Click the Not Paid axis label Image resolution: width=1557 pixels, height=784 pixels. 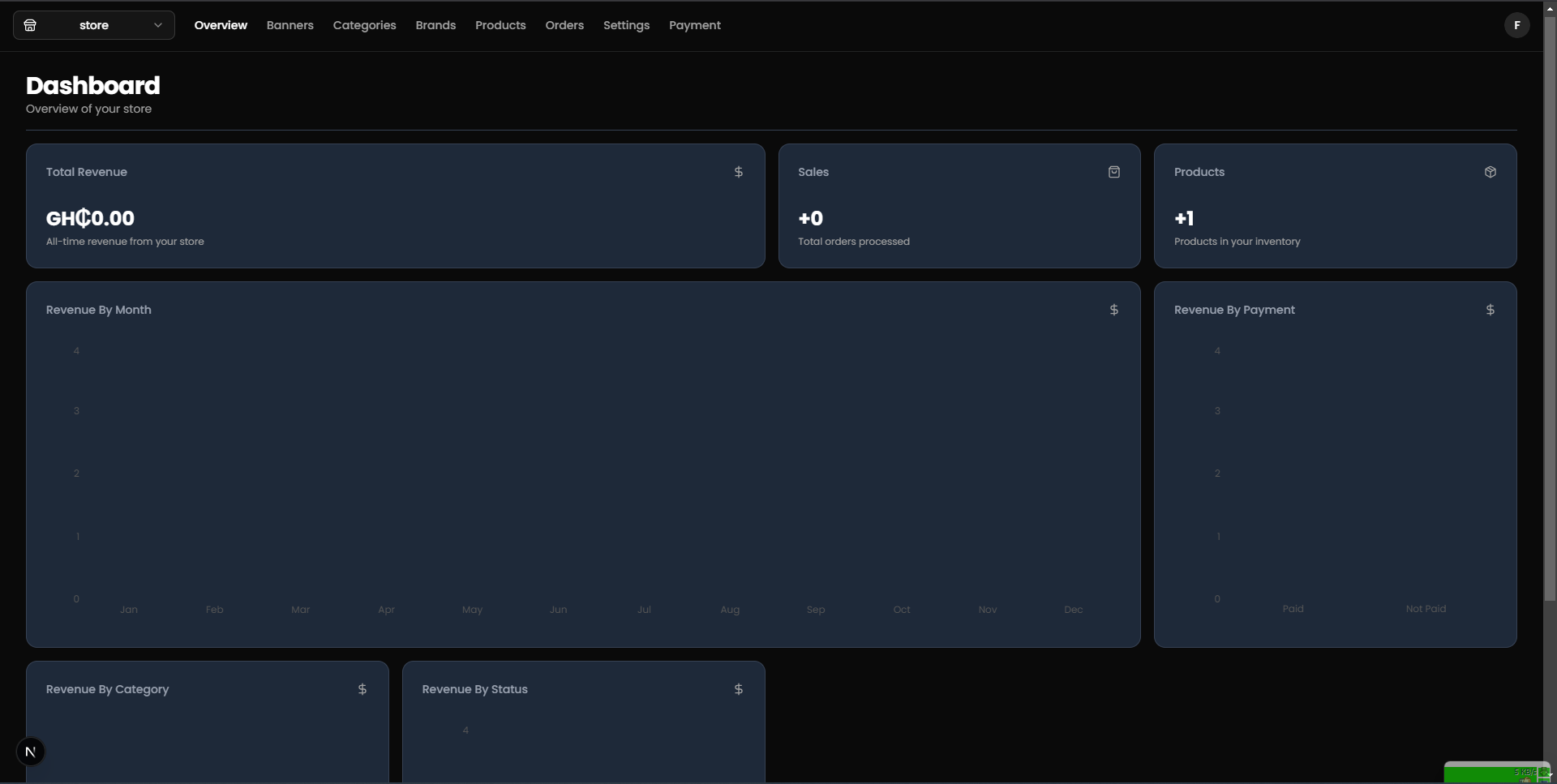click(1426, 609)
